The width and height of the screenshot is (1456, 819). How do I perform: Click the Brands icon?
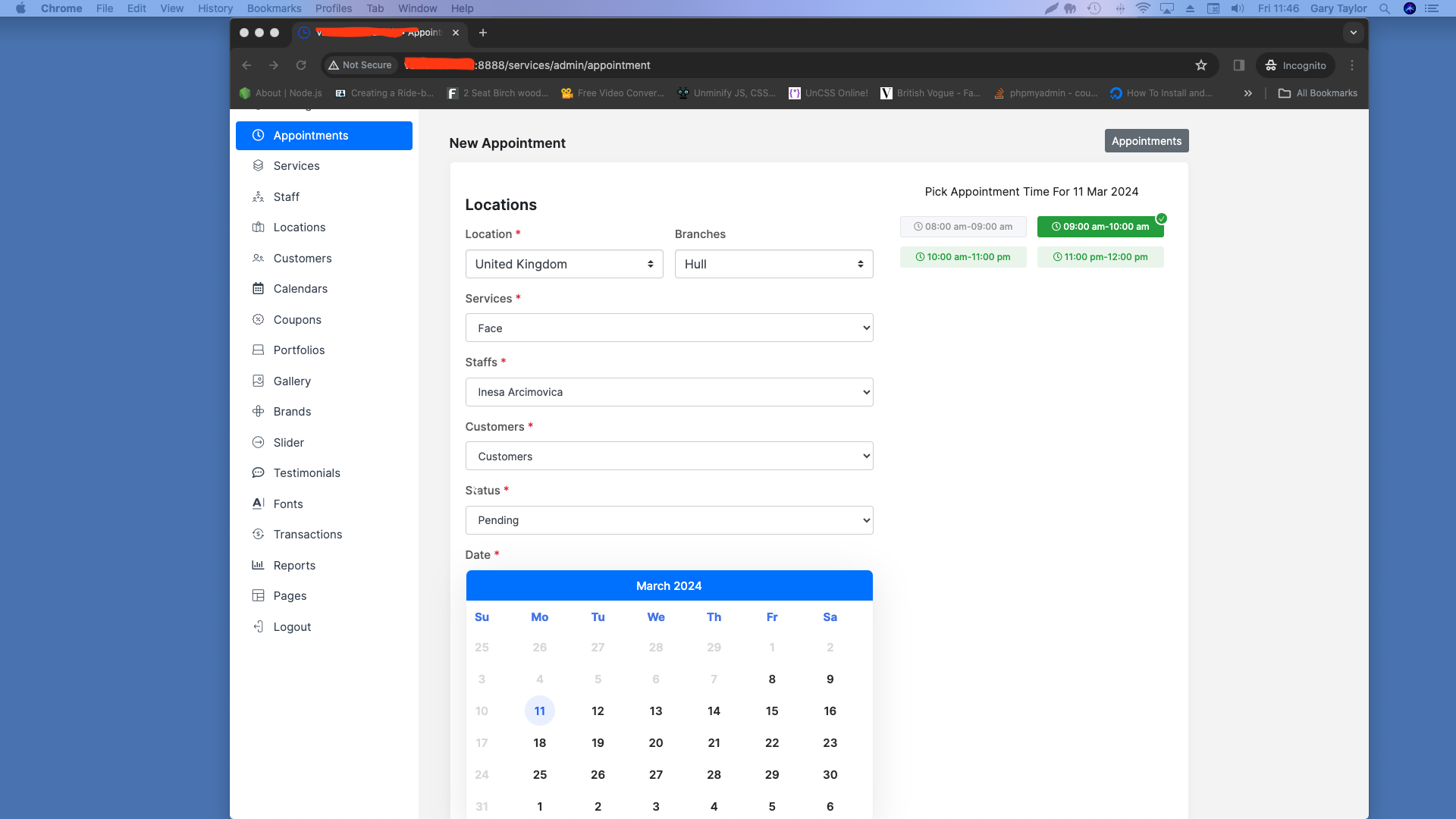258,411
